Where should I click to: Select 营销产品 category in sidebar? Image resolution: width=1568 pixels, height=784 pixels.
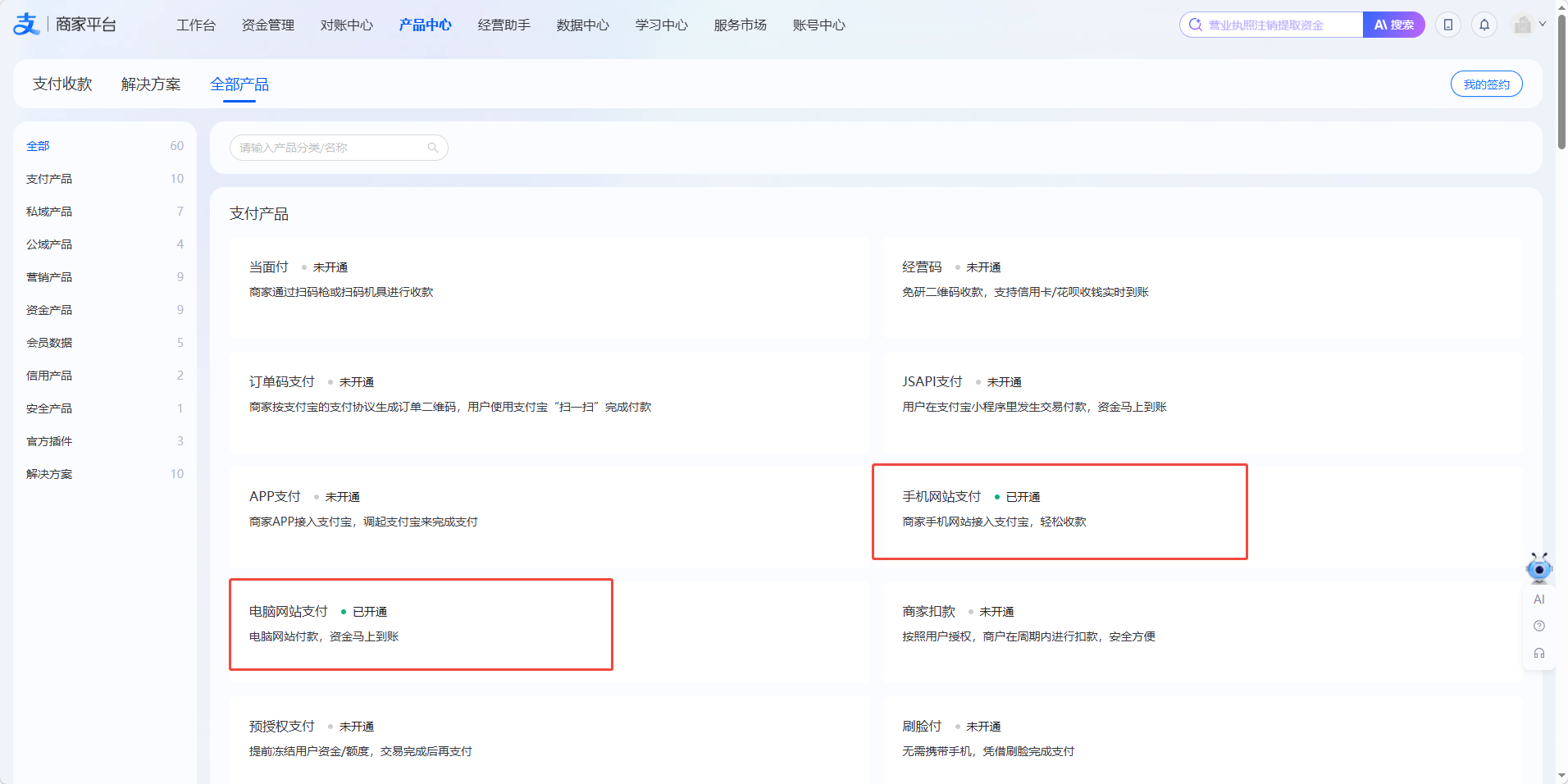point(105,277)
